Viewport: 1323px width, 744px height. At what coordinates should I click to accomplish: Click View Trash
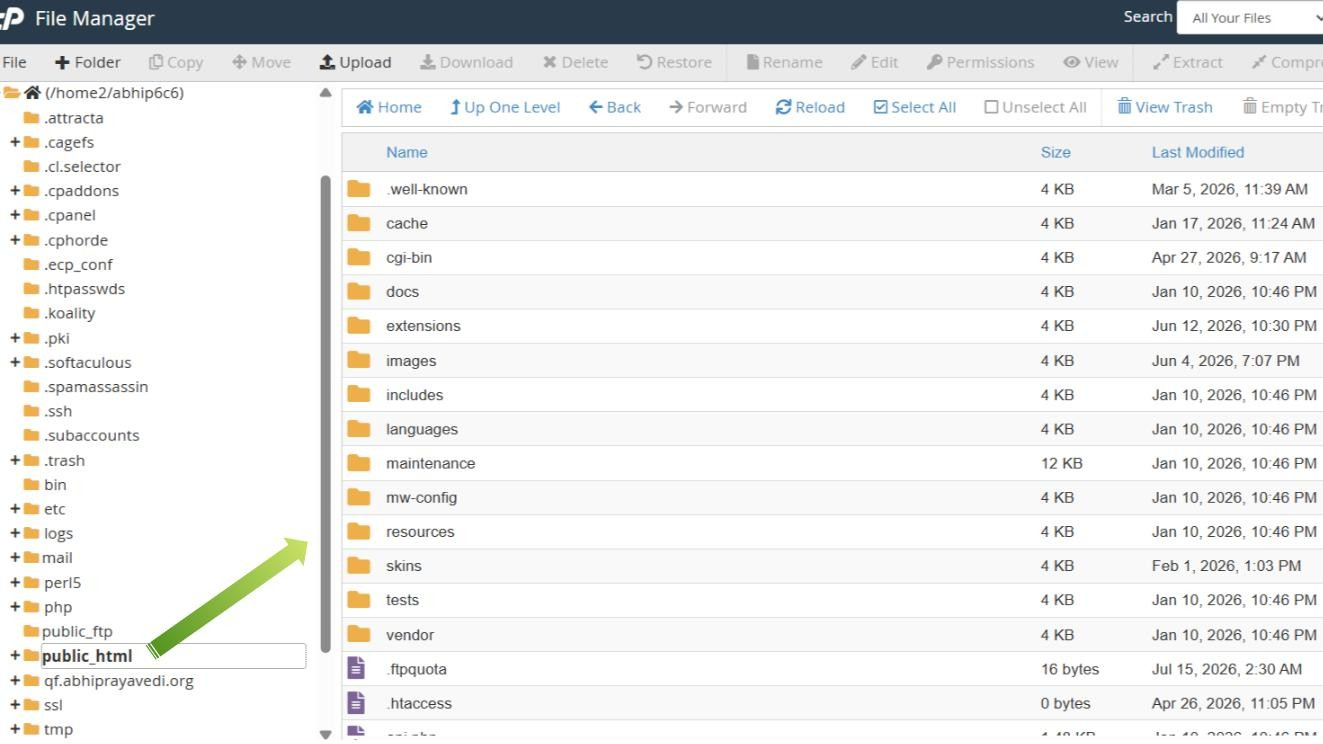(1165, 107)
